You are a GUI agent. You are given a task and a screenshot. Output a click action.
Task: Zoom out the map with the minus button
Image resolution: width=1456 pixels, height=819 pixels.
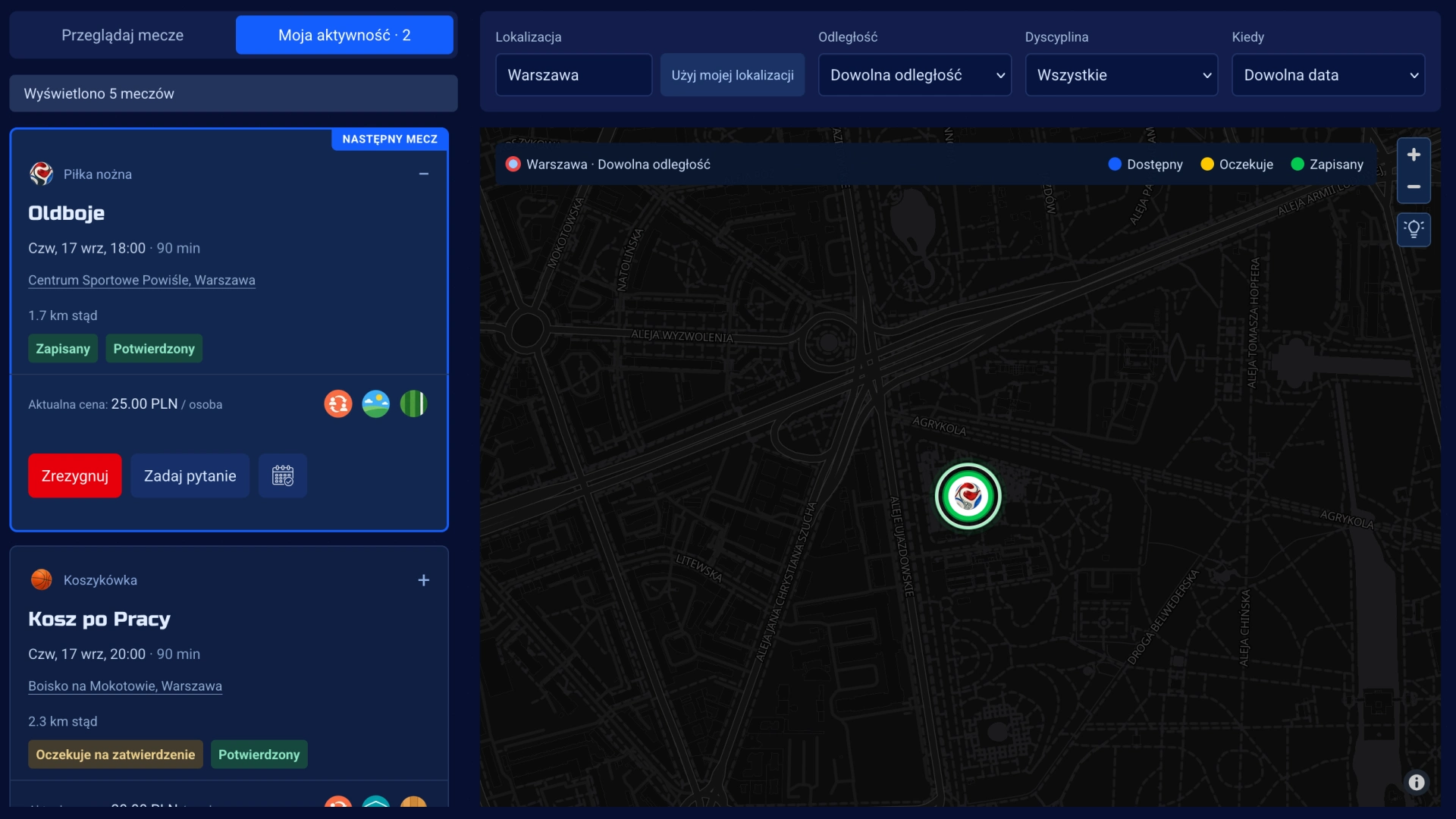[1414, 187]
